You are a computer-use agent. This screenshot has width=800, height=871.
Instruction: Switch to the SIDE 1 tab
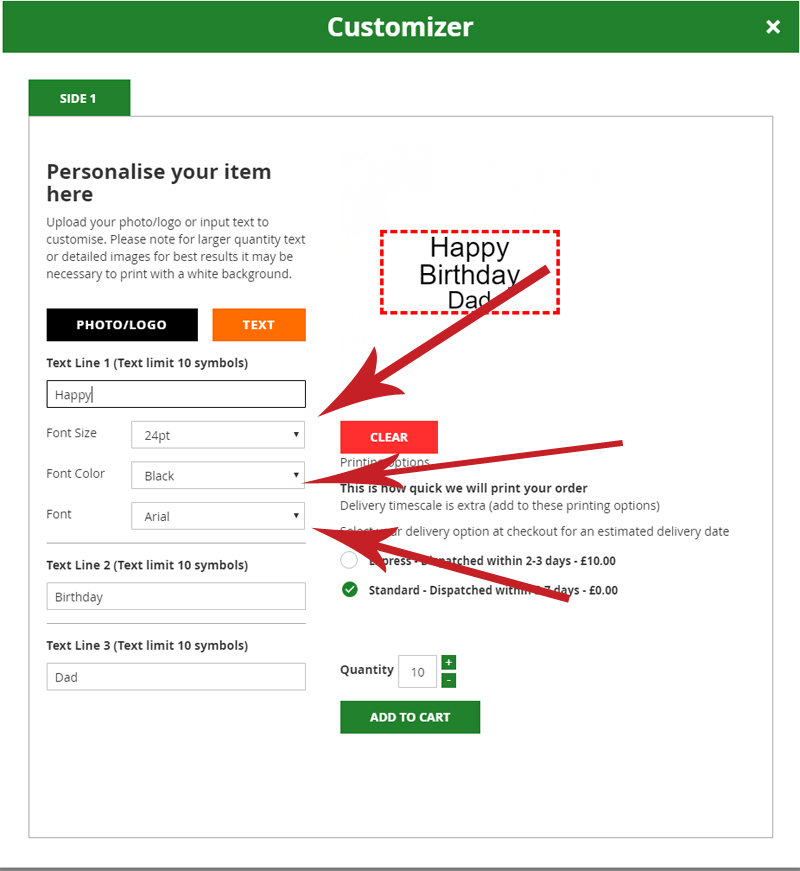[x=79, y=98]
